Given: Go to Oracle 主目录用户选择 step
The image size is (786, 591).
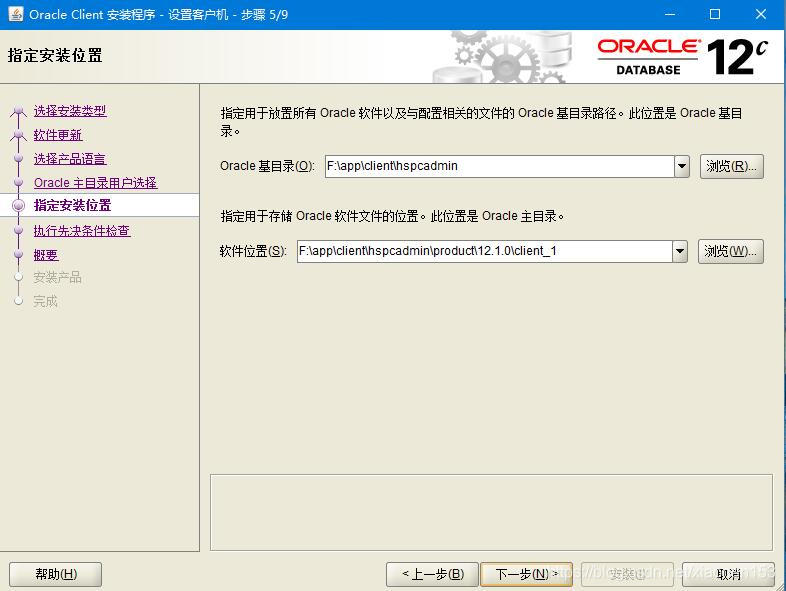Looking at the screenshot, I should click(95, 183).
